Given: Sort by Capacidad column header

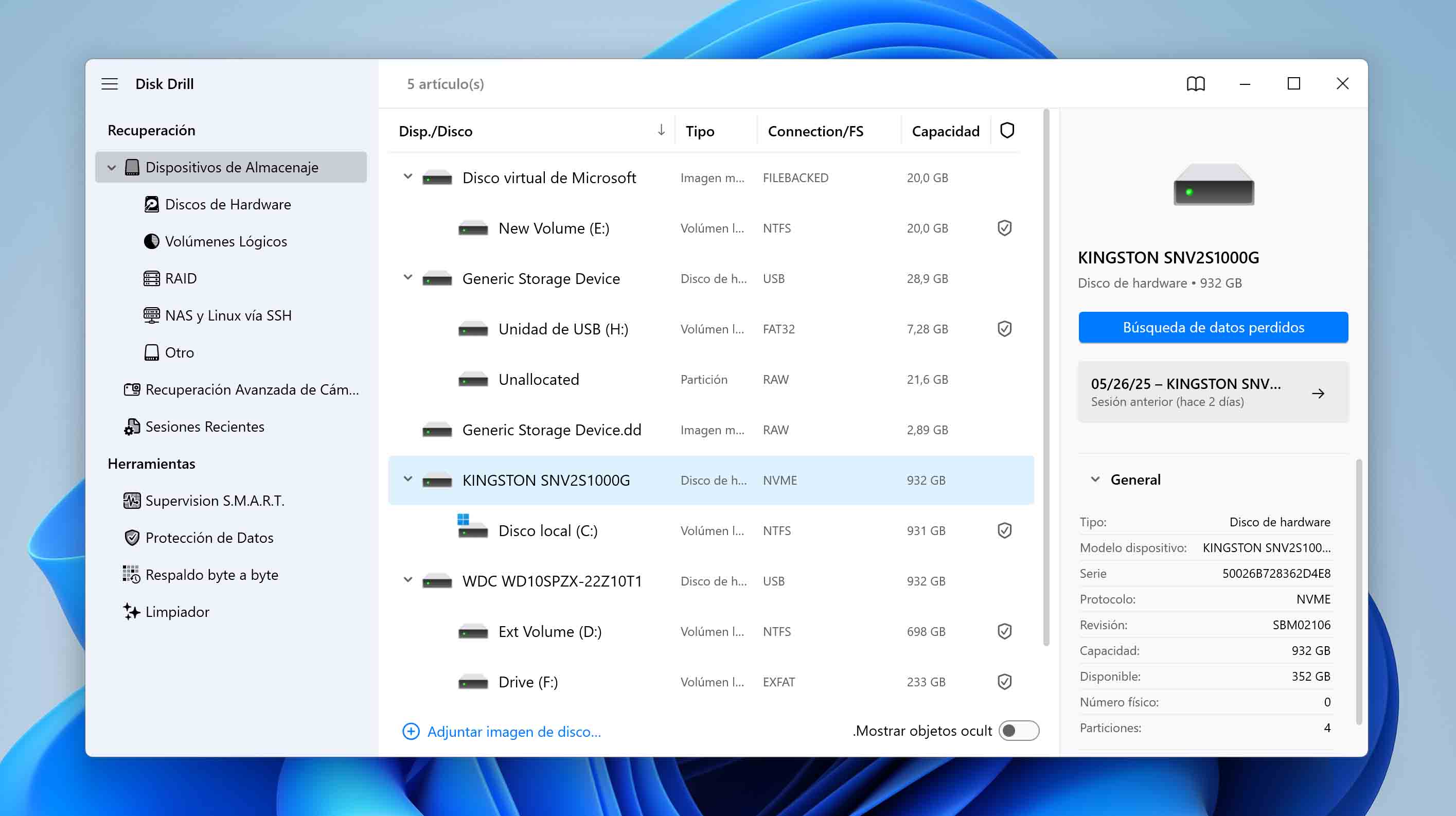Looking at the screenshot, I should coord(945,131).
